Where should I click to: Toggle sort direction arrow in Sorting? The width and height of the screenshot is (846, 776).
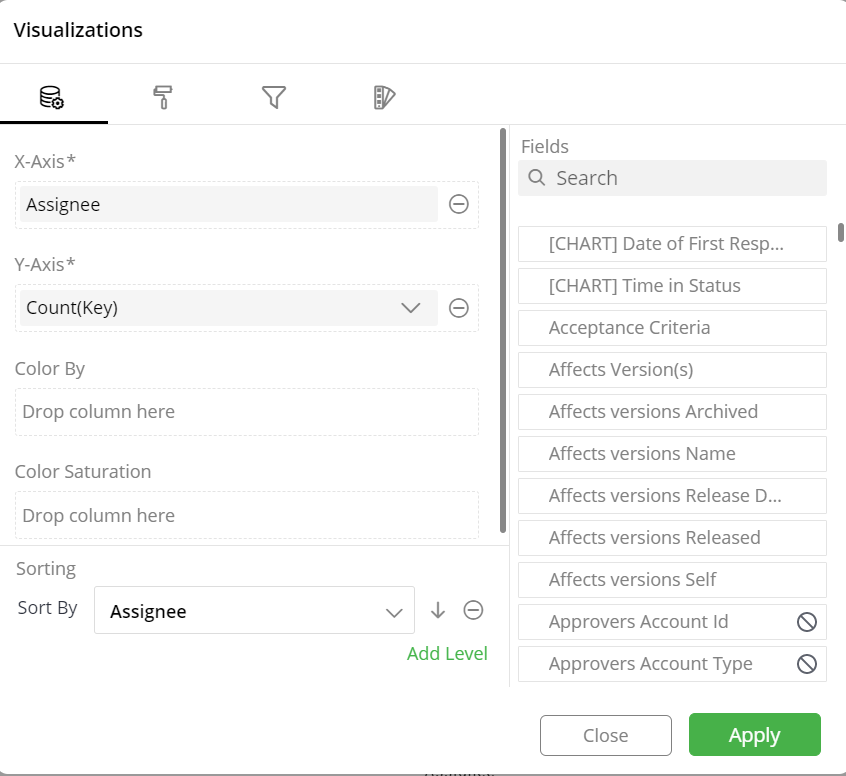(438, 610)
